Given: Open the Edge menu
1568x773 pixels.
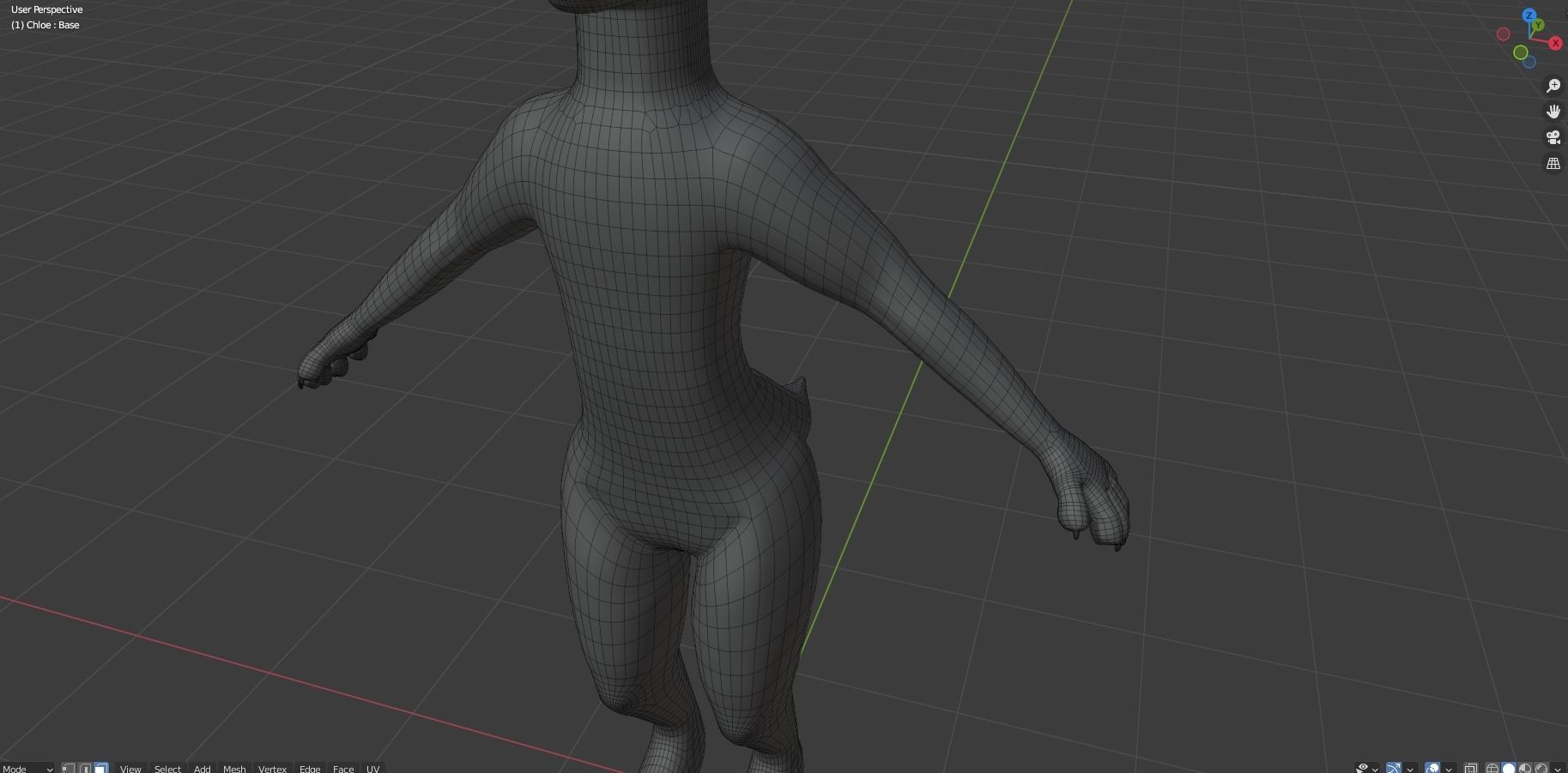Looking at the screenshot, I should tap(310, 768).
